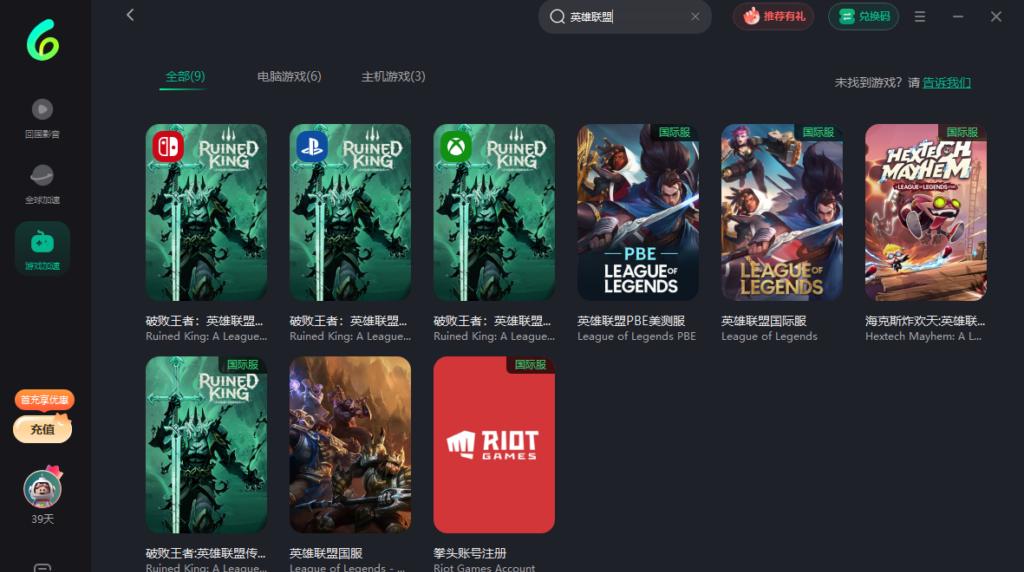Viewport: 1024px width, 572px height.
Task: Click the PlayStation badge on Ruined King
Action: 312,146
